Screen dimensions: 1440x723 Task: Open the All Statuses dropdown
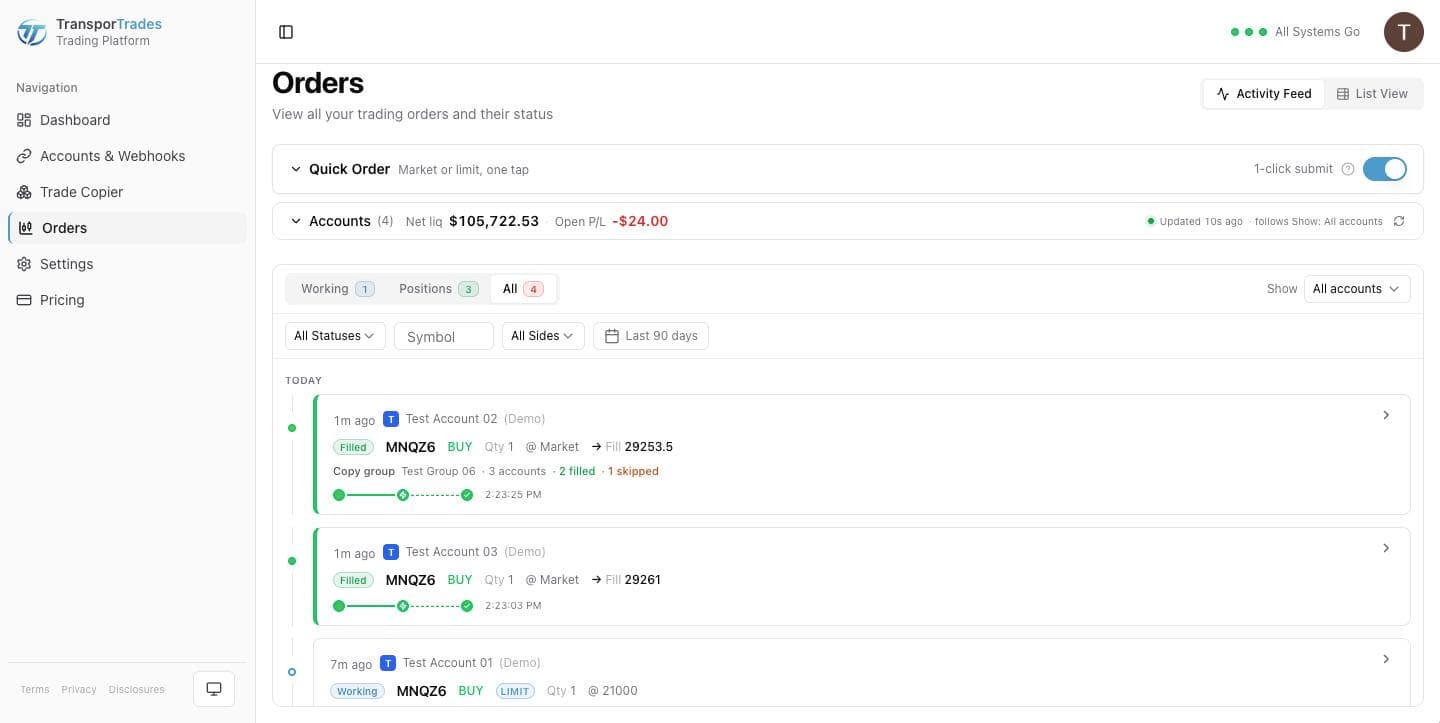pos(335,336)
